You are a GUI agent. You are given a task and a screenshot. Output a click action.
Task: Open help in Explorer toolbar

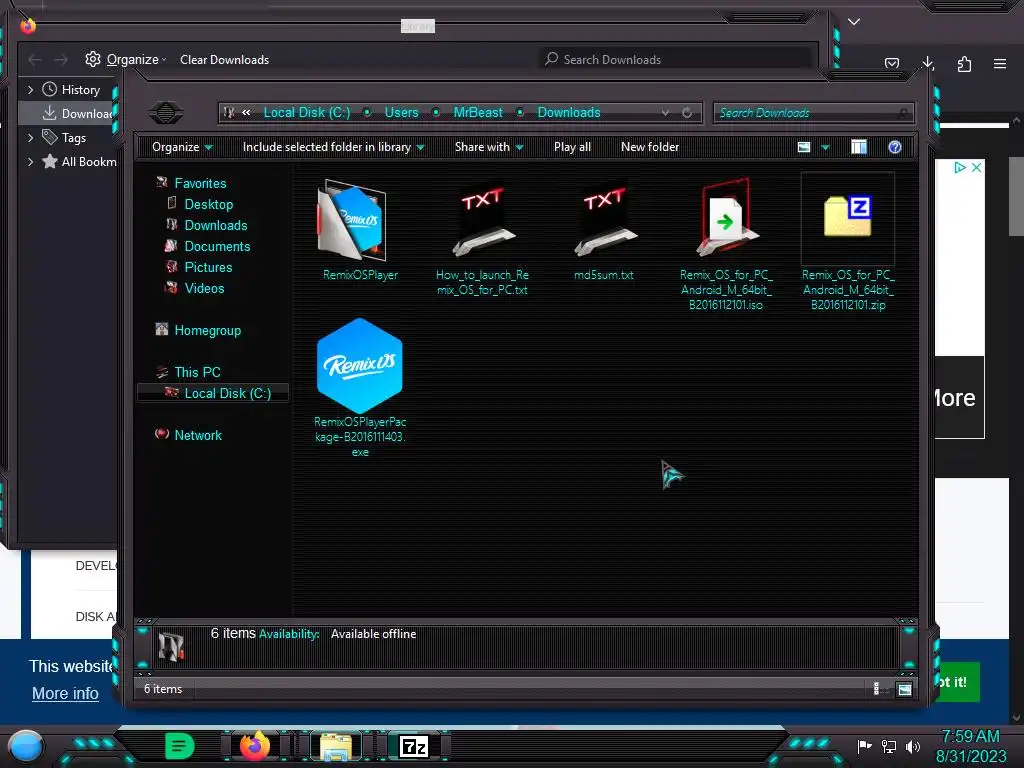(895, 147)
